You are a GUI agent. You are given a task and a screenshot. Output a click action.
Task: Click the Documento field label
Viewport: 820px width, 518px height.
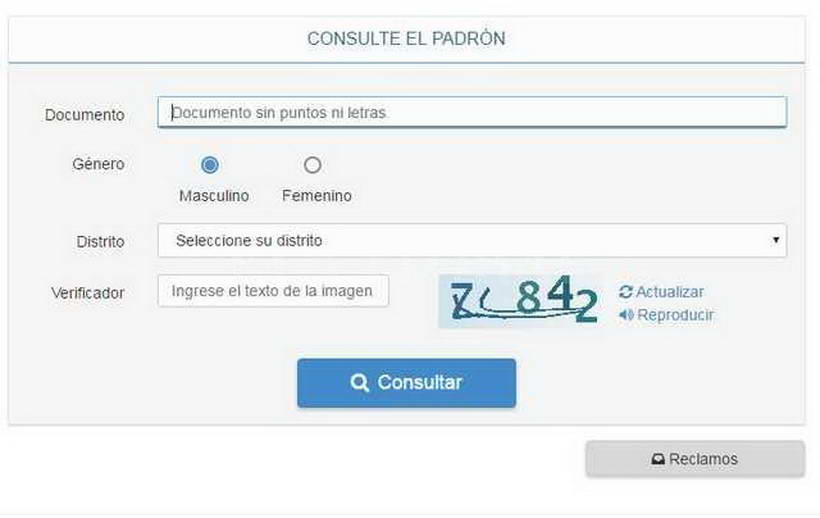[85, 114]
